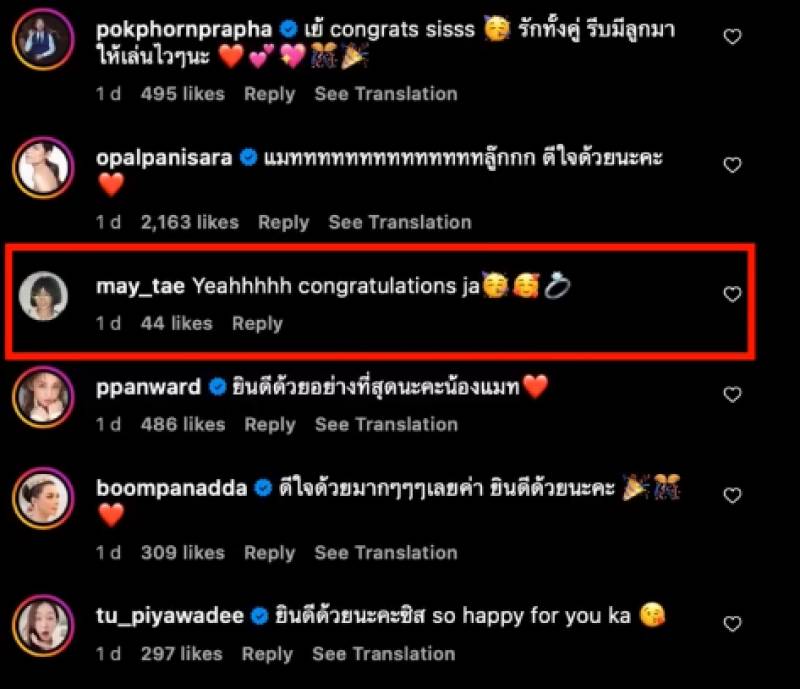
Task: Open pokphornprapha's profile picture
Action: [43, 39]
